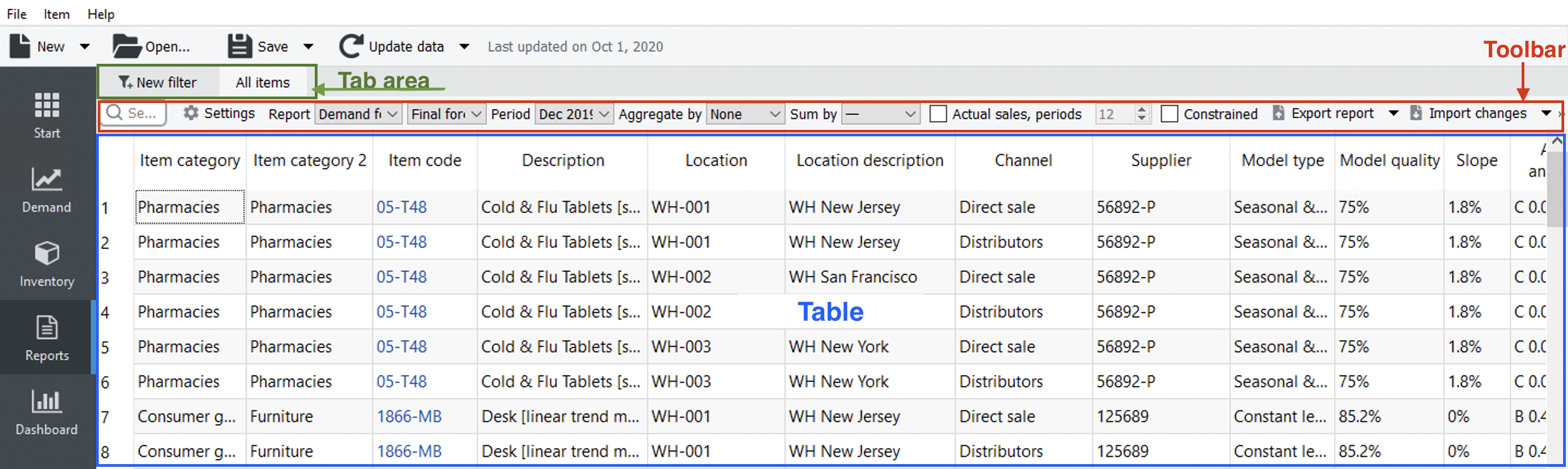Click the Update data refresh icon
Viewport: 1568px width, 469px height.
pyautogui.click(x=351, y=46)
